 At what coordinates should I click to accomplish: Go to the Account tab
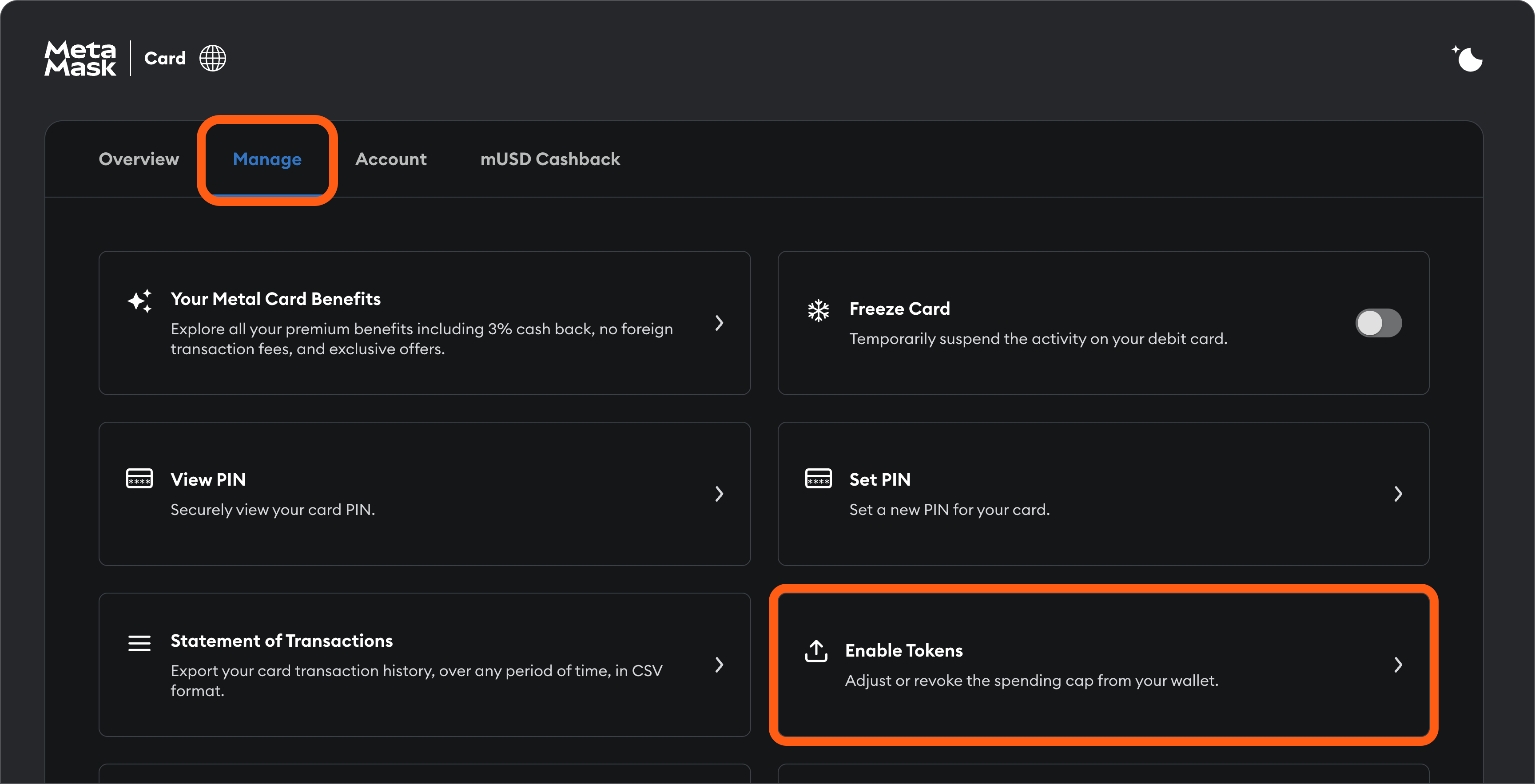(x=391, y=159)
